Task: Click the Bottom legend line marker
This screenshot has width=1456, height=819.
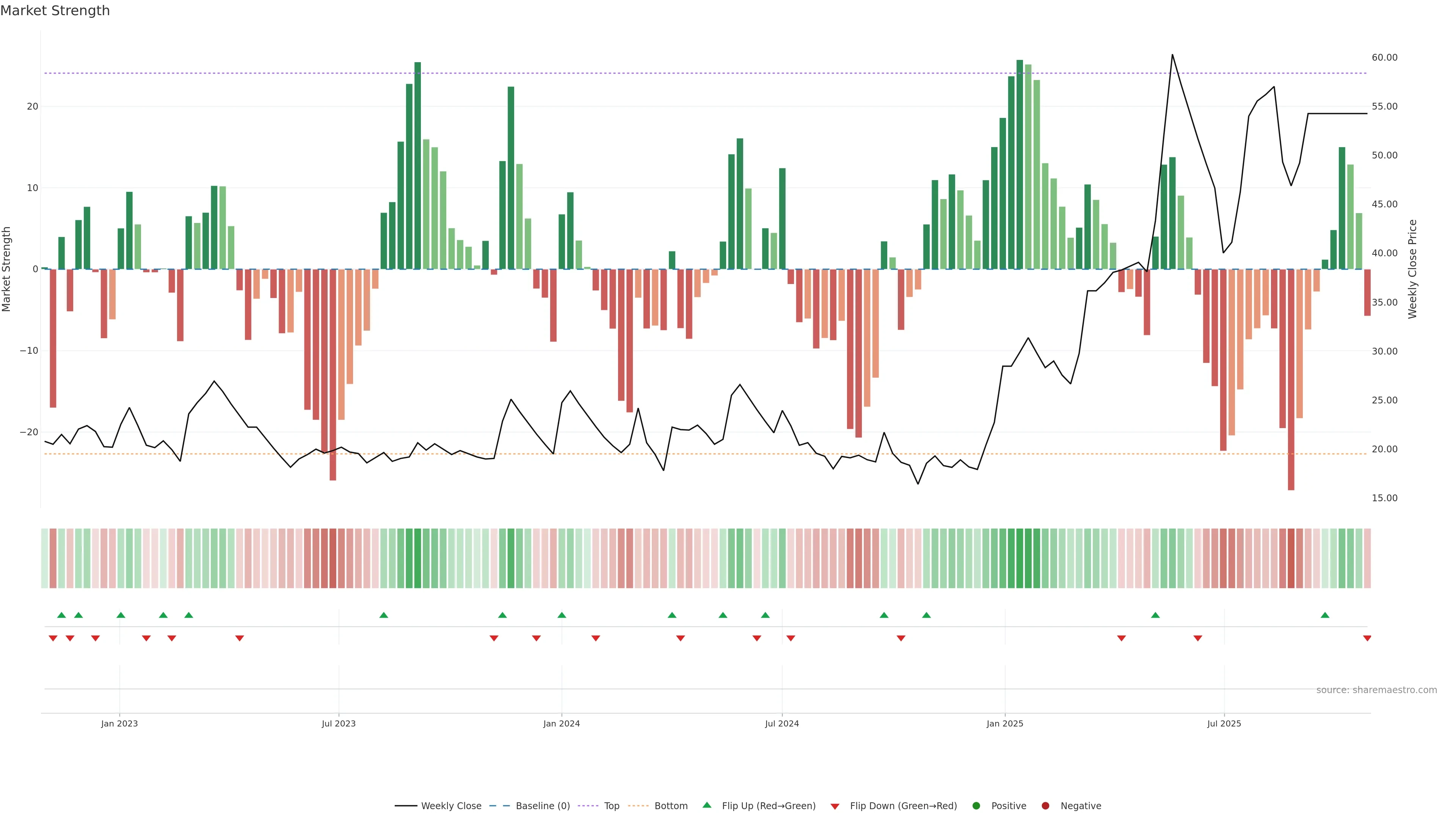Action: pyautogui.click(x=638, y=806)
